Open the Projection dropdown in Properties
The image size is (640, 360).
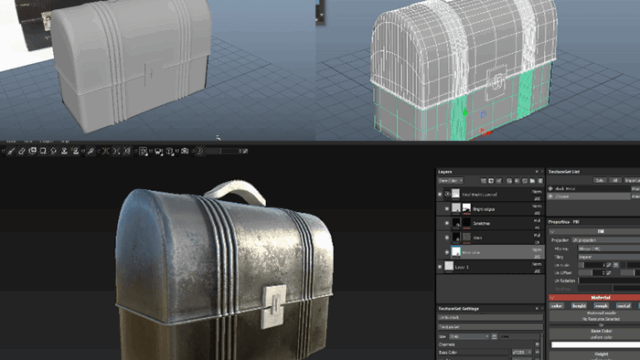(x=606, y=240)
